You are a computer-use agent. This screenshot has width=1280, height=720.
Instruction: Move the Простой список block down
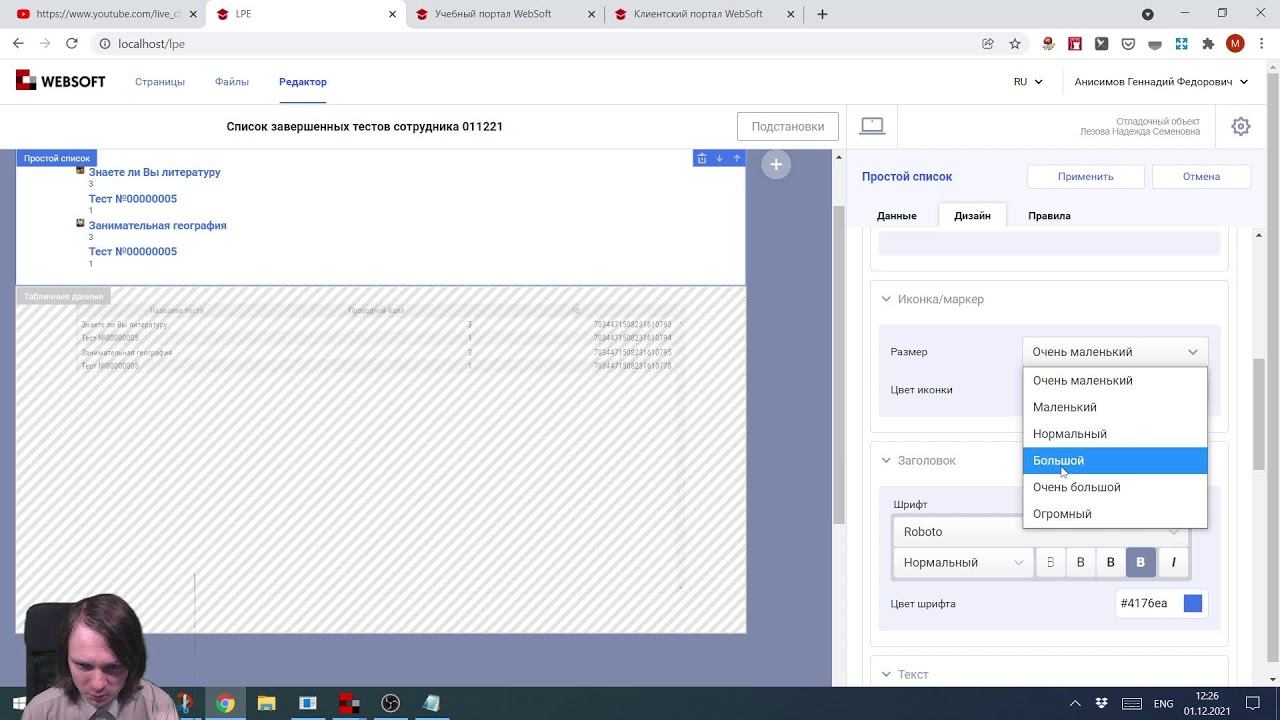(719, 158)
